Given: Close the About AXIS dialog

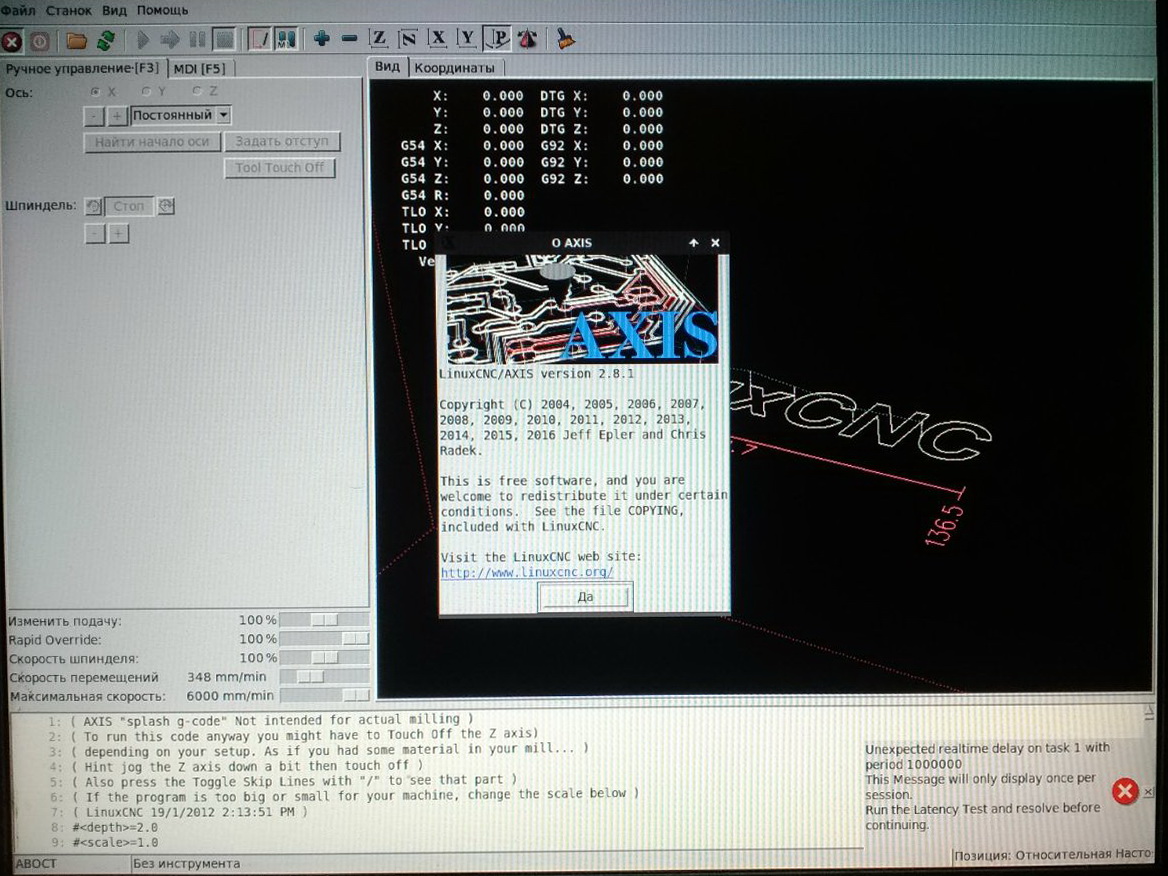Looking at the screenshot, I should coord(715,243).
